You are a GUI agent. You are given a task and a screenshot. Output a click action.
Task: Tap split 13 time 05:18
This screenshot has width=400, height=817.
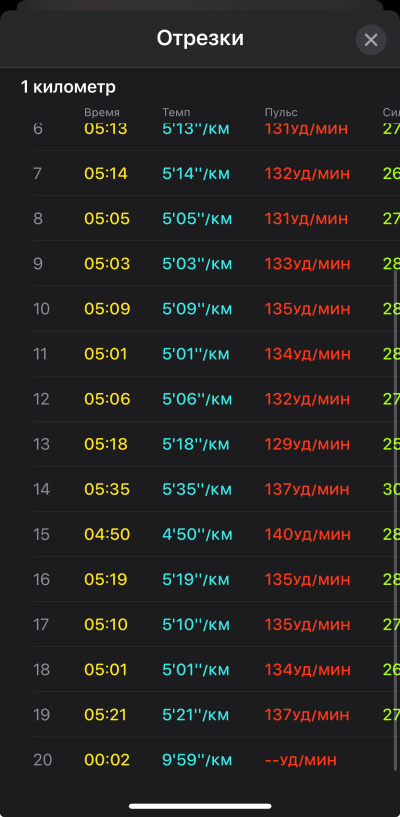point(106,444)
